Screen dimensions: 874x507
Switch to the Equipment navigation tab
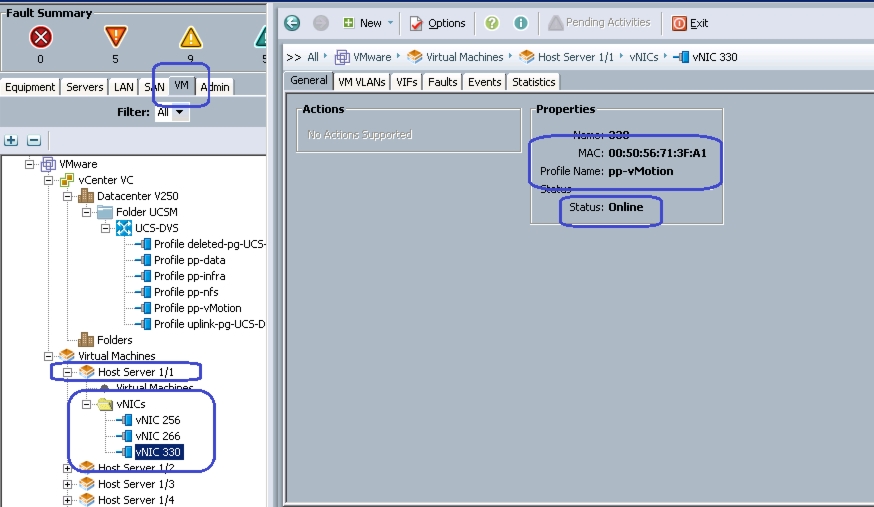tap(30, 87)
